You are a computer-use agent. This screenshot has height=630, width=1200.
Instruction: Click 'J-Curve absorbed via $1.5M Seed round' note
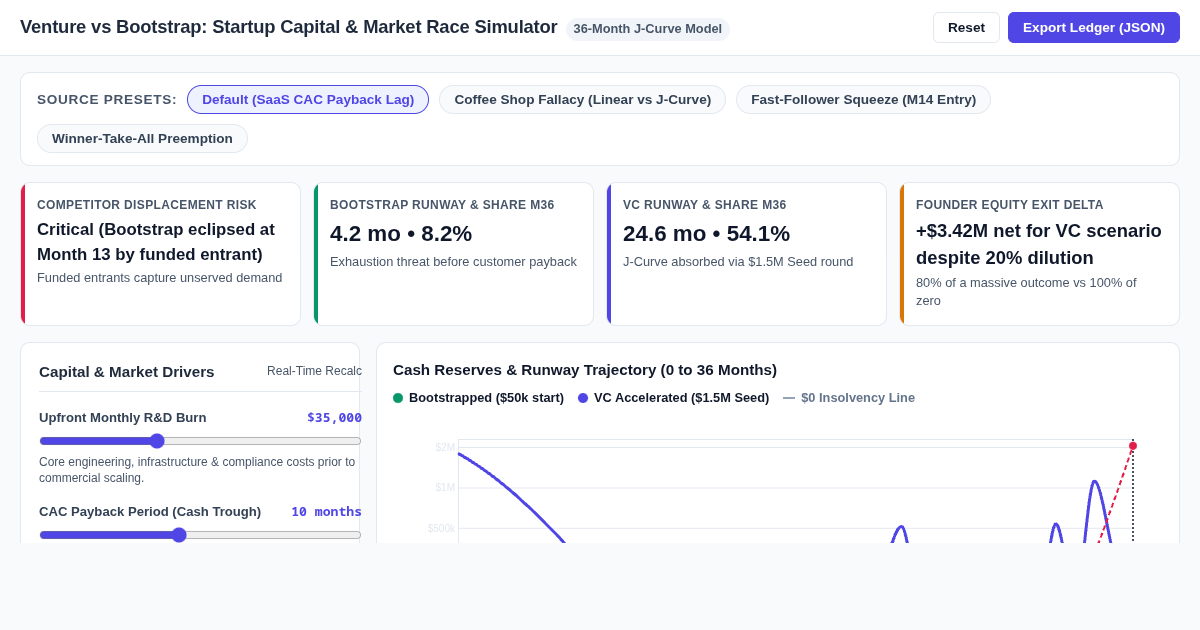[x=738, y=262]
